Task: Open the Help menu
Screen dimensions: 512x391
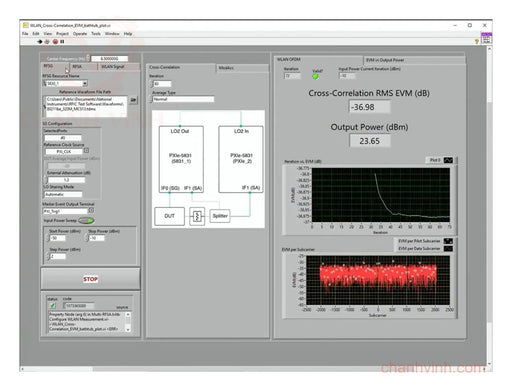Action: 128,34
